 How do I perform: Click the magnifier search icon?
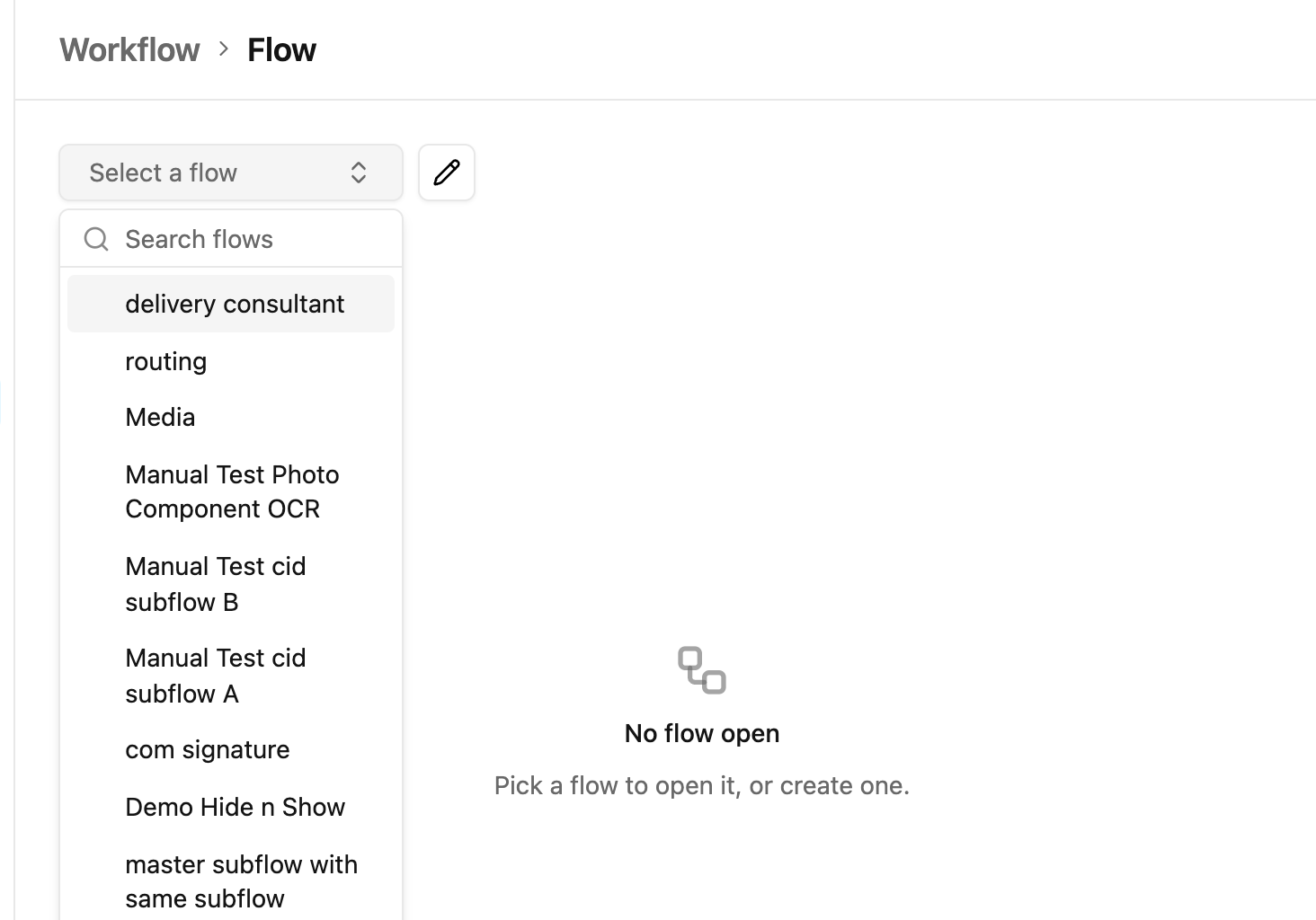(96, 239)
